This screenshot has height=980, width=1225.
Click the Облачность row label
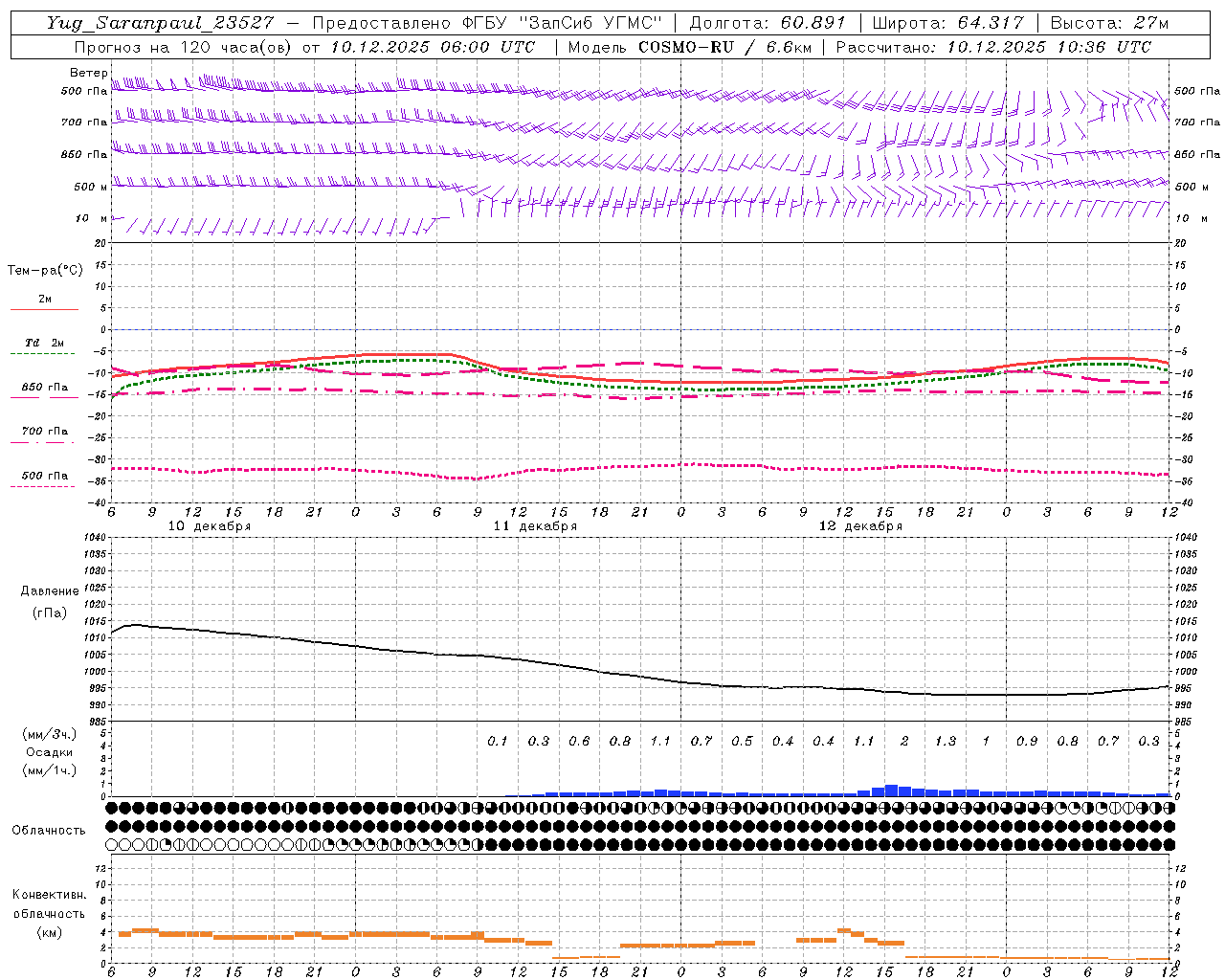coord(49,831)
